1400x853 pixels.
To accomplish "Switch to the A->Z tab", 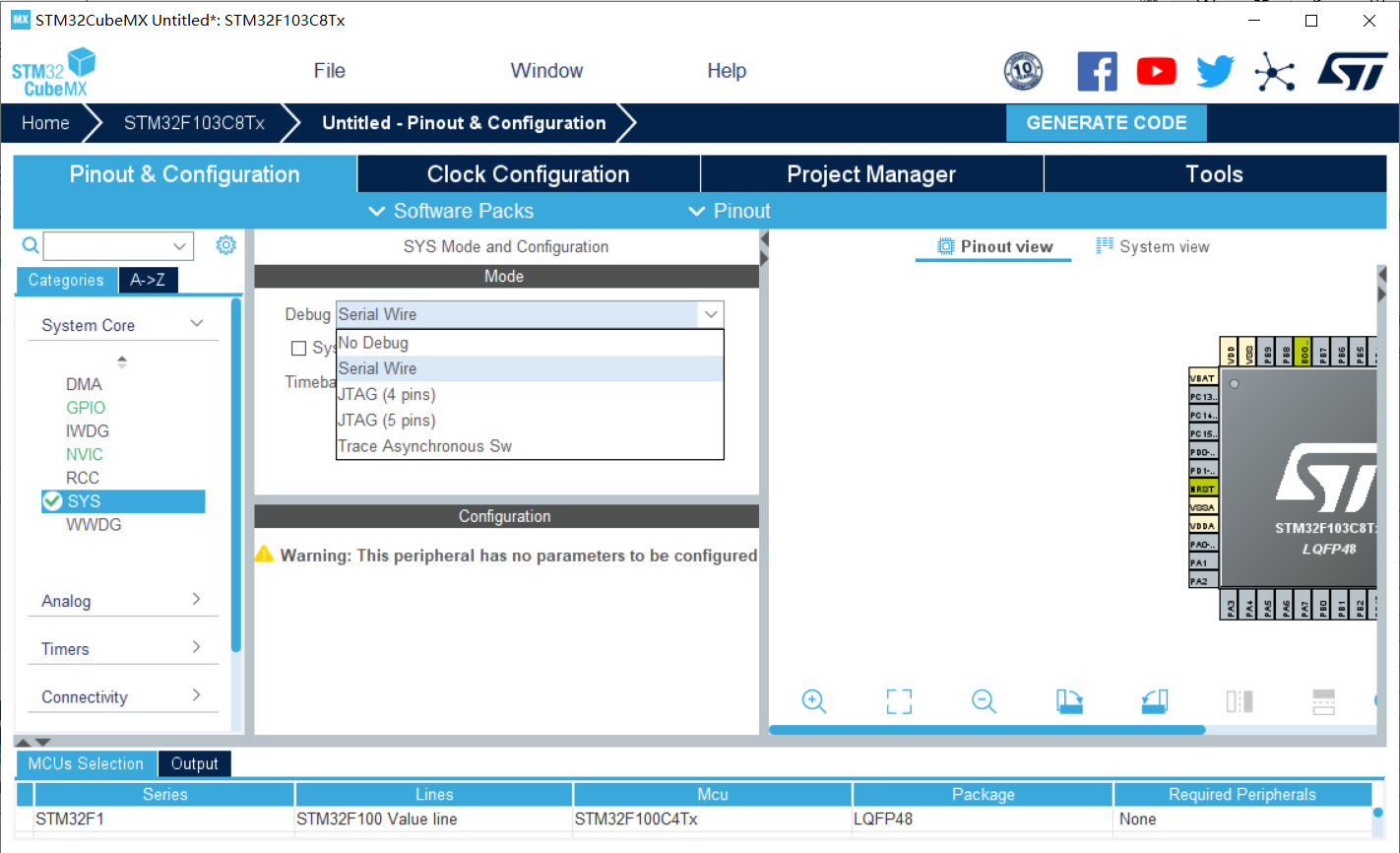I will pyautogui.click(x=148, y=280).
